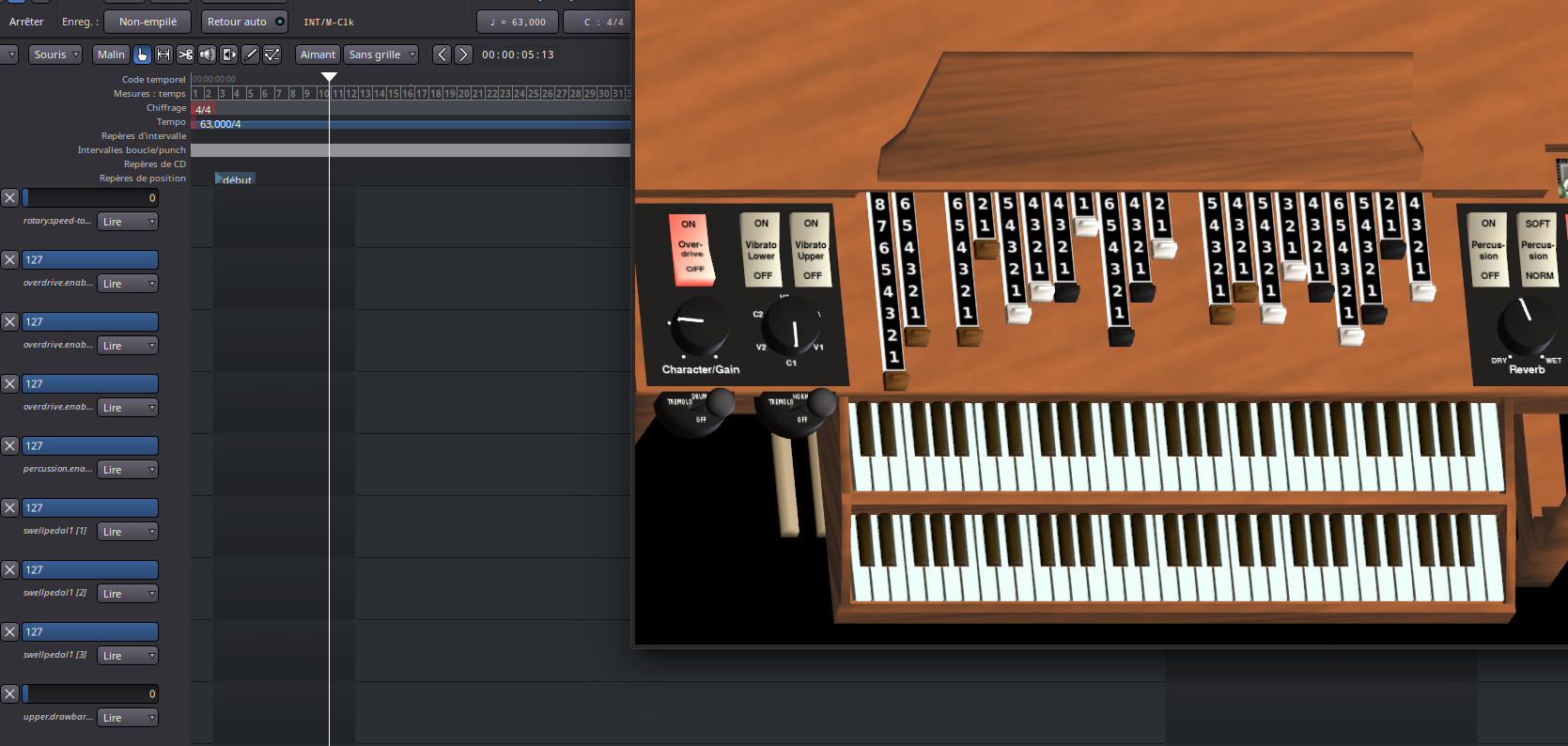The width and height of the screenshot is (1568, 746).
Task: Click the début position marker
Action: (235, 179)
